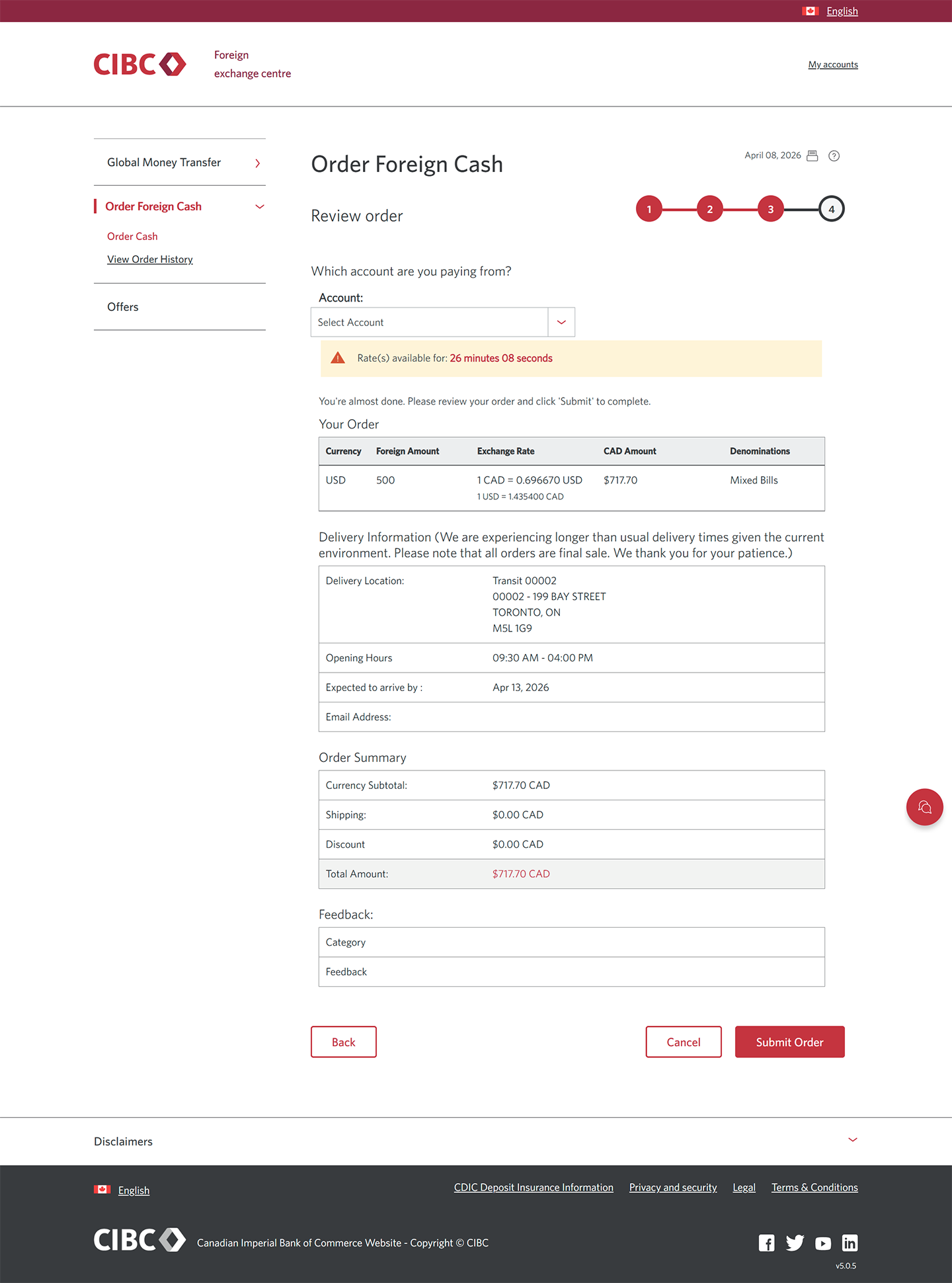Click the Category feedback row
The height and width of the screenshot is (1283, 952).
coord(572,942)
